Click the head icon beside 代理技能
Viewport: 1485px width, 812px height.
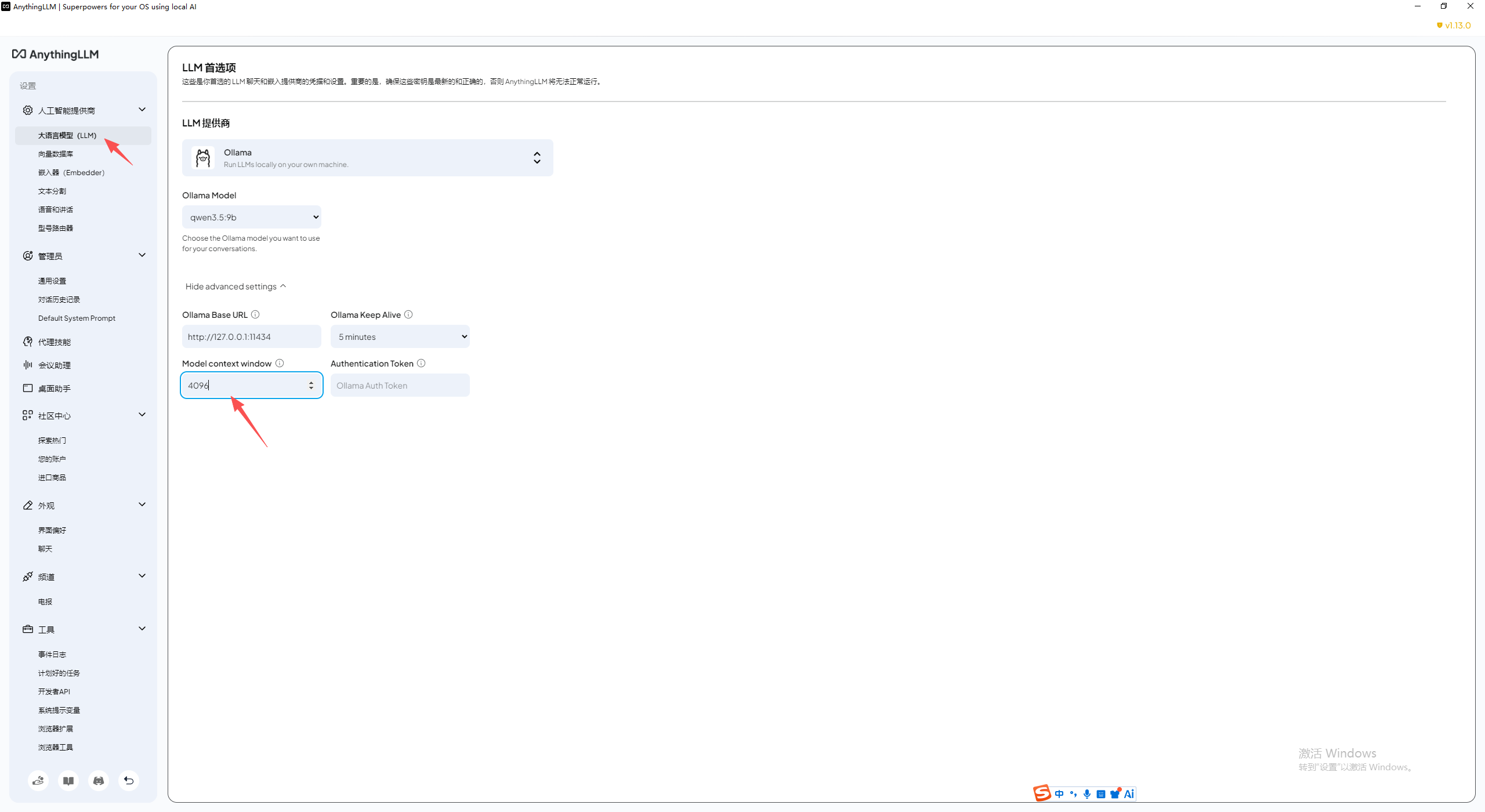(27, 342)
